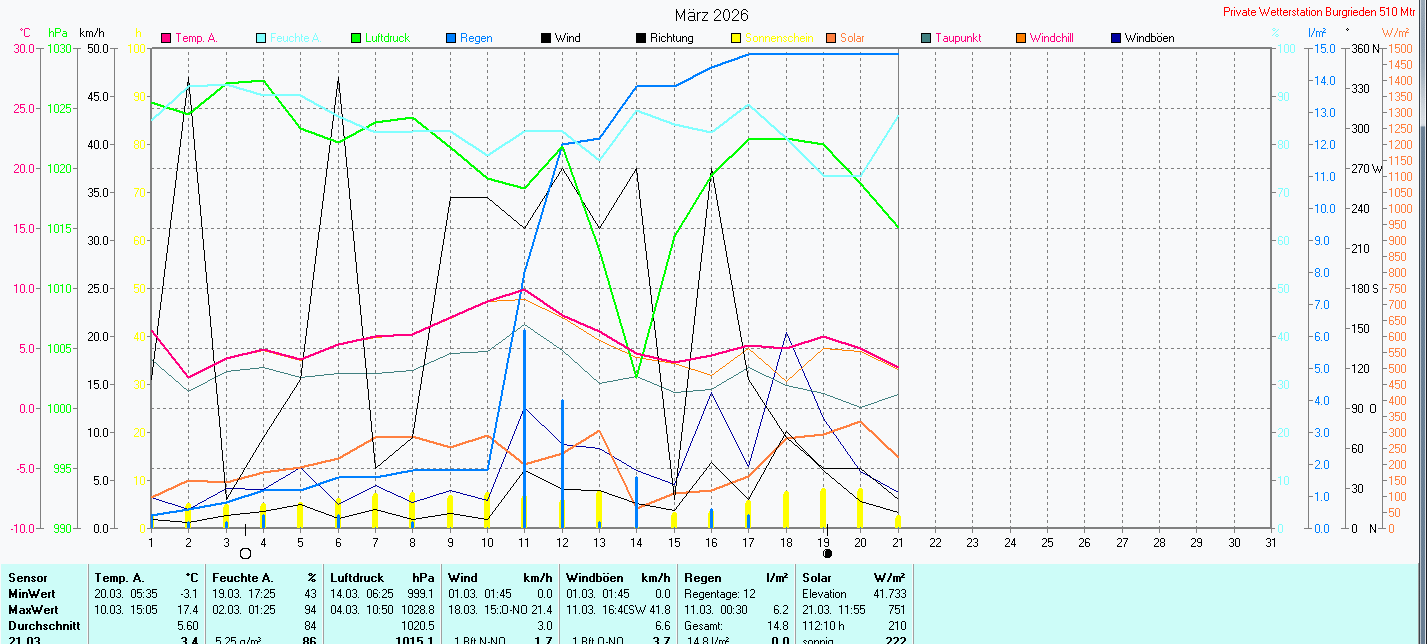Screen dimensions: 1427x644
Task: Click the pink Temp. A. legend square
Action: click(x=167, y=38)
